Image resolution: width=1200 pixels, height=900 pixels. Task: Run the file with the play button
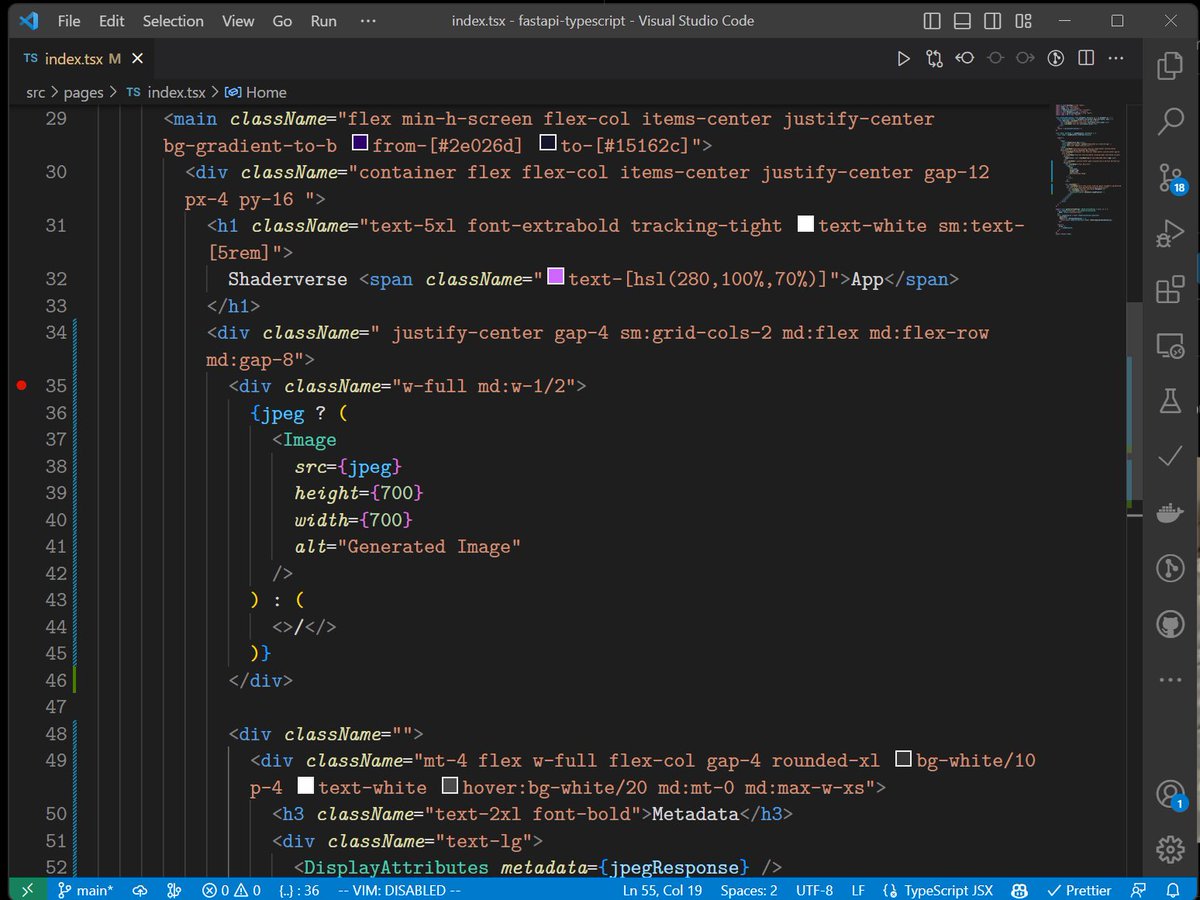[x=904, y=59]
